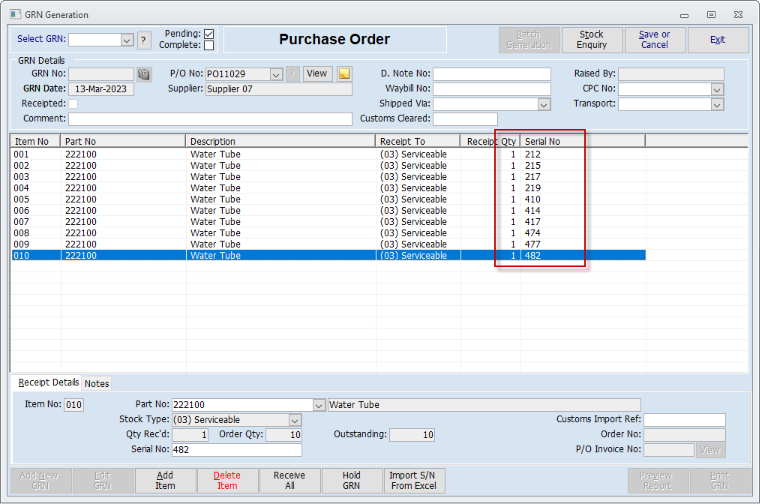The image size is (760, 504).
Task: Select item row 007 in the grid
Action: click(329, 222)
